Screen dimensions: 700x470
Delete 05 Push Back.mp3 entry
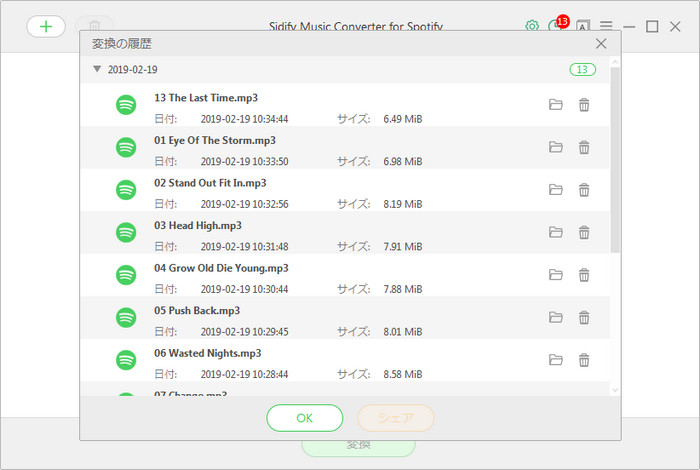click(584, 317)
